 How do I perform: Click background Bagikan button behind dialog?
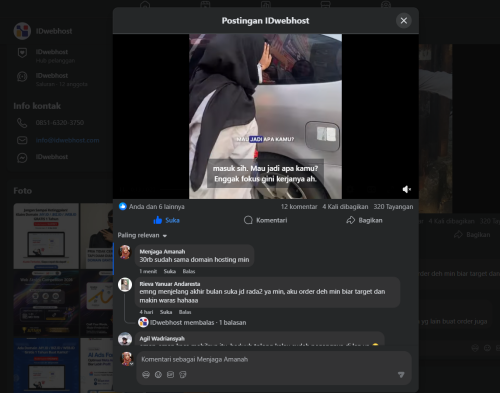472,235
